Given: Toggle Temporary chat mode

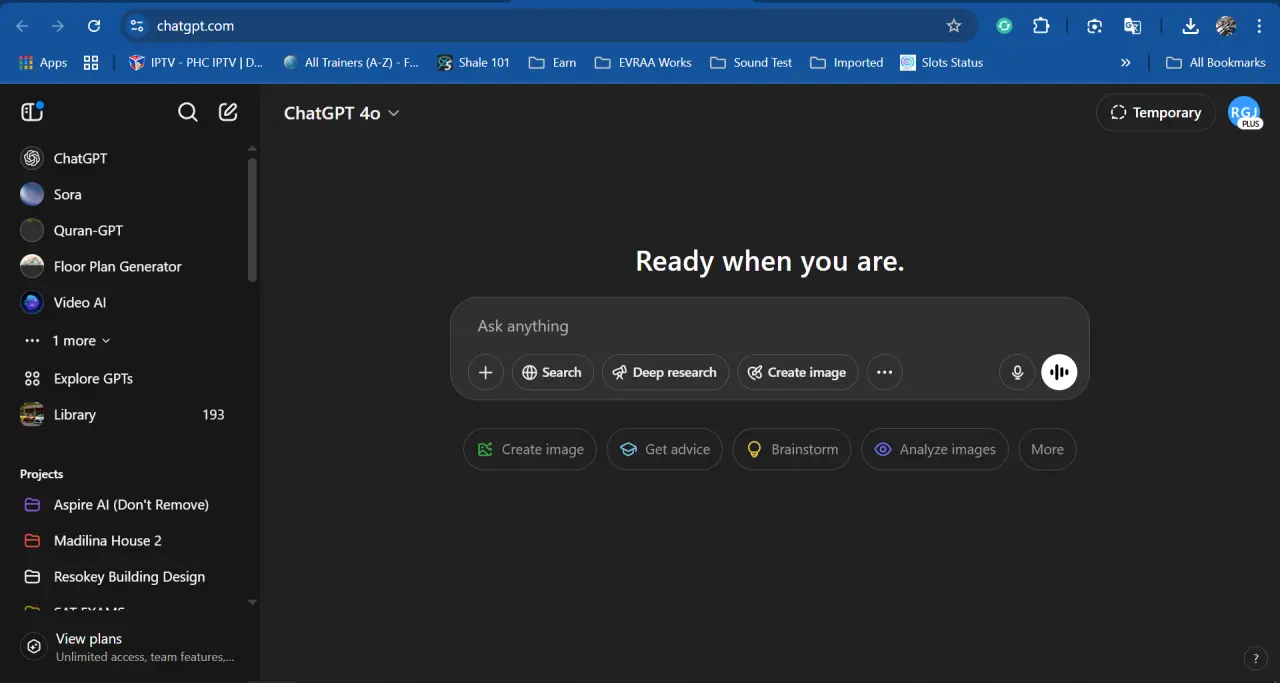Looking at the screenshot, I should click(1156, 112).
